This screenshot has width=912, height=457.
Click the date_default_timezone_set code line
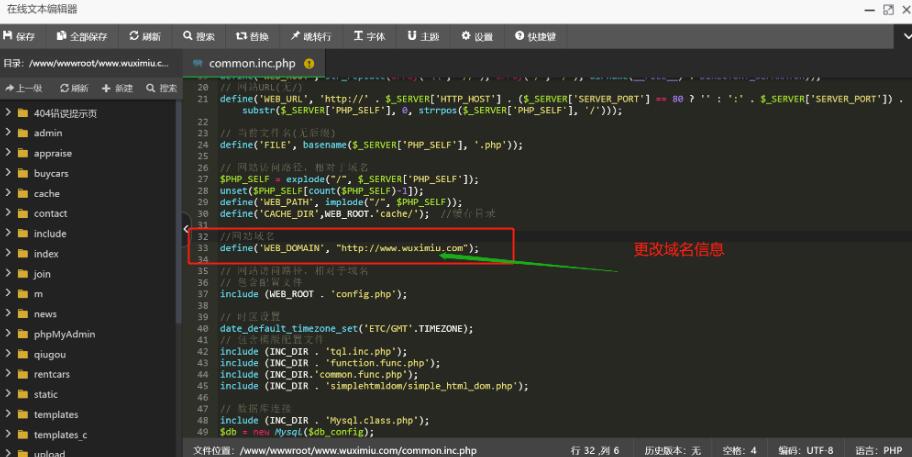[x=346, y=329]
